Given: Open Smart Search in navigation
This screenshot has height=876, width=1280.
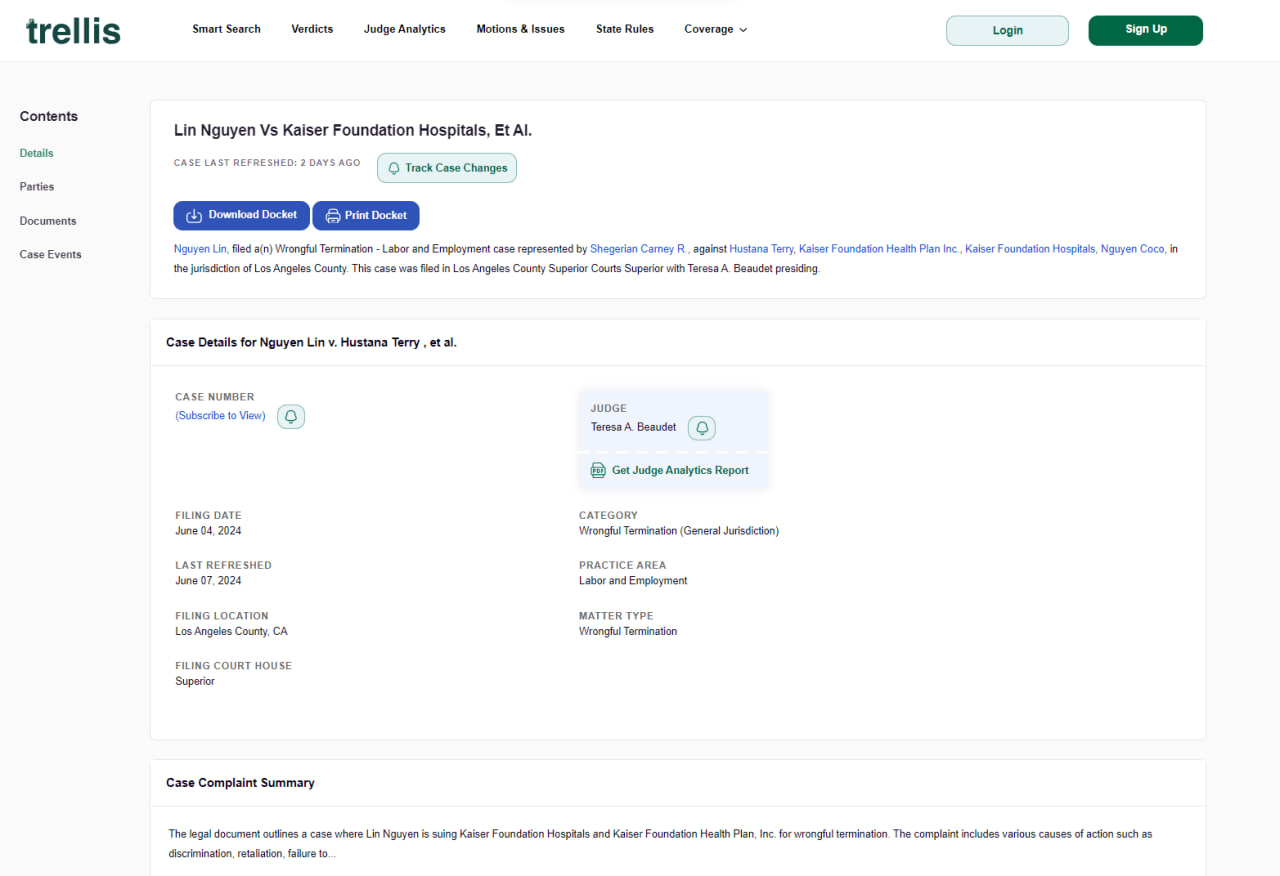Looking at the screenshot, I should click(x=227, y=29).
